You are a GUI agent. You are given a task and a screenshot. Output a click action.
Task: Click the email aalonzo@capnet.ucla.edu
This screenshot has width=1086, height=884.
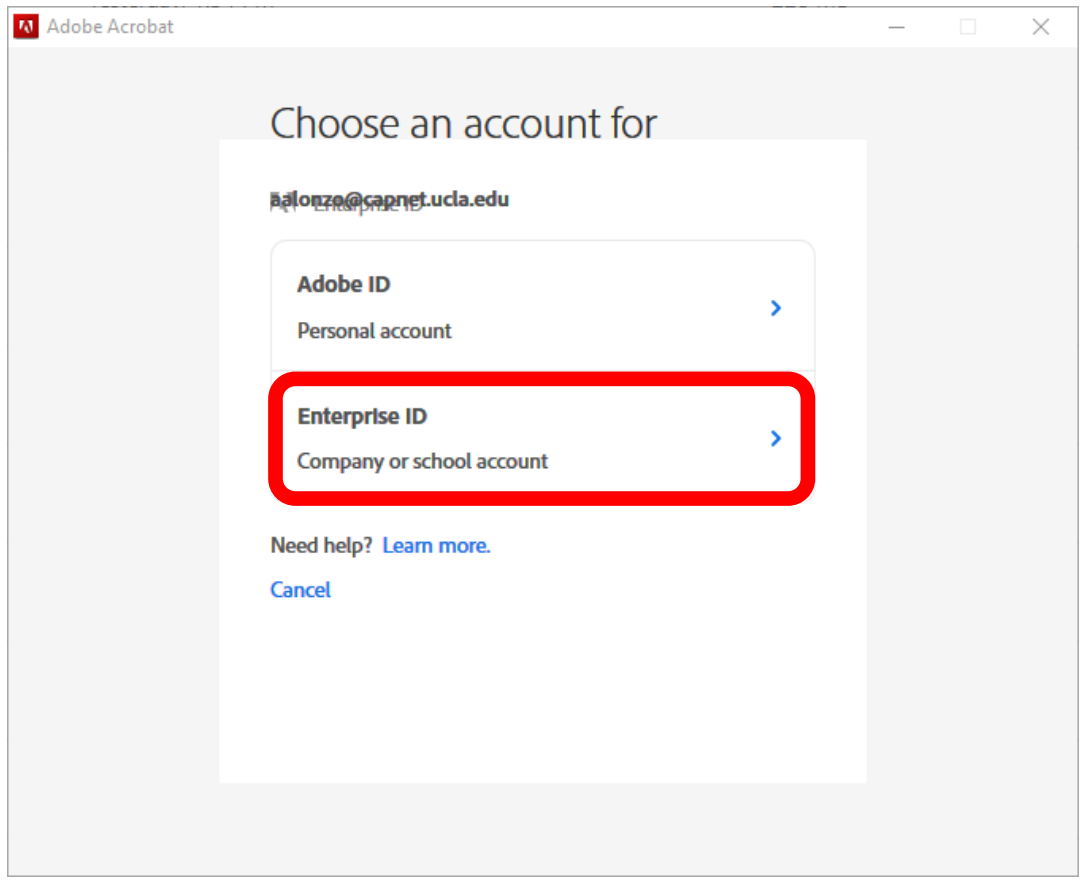389,199
